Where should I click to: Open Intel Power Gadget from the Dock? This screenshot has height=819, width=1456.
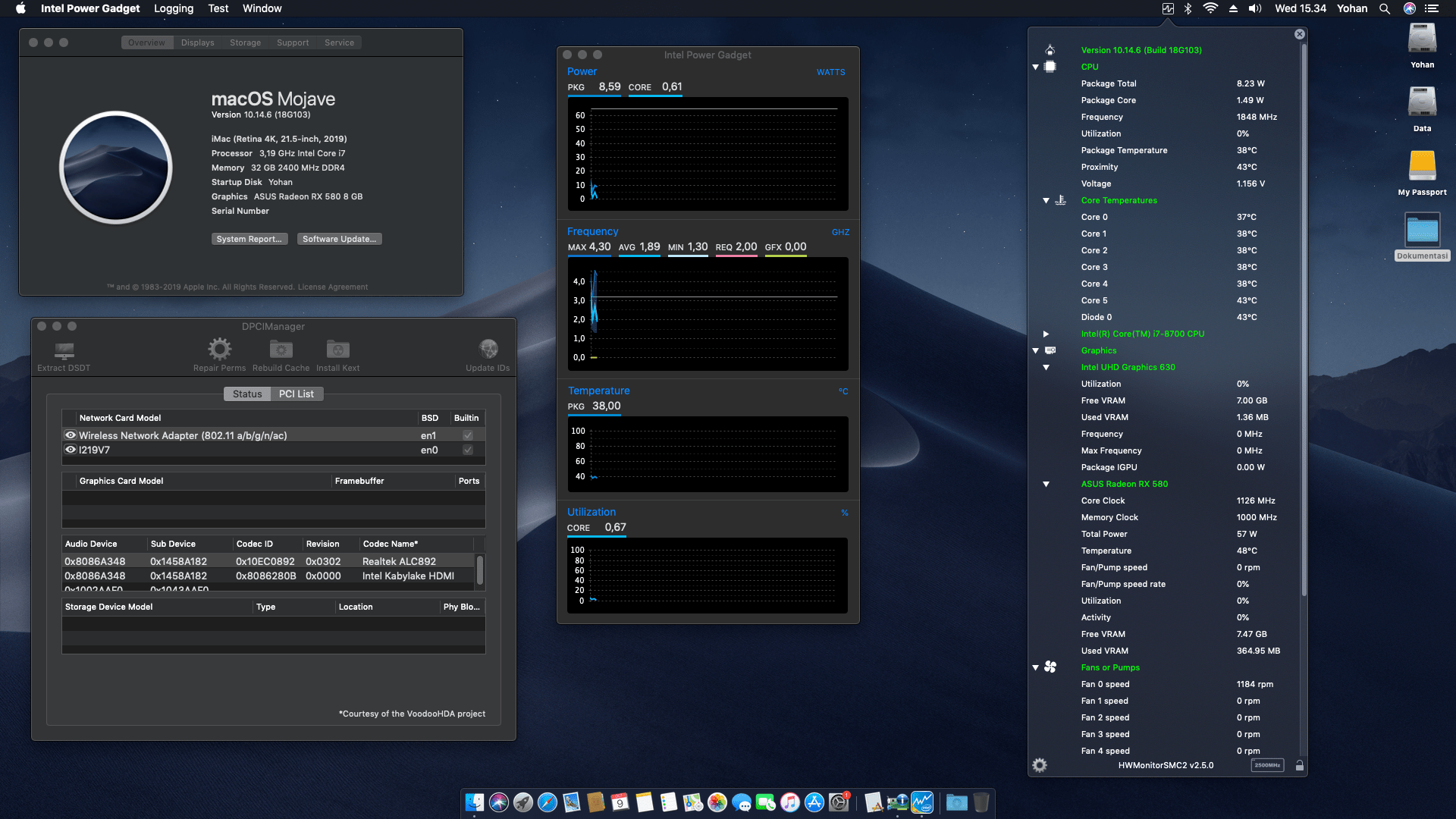(922, 802)
